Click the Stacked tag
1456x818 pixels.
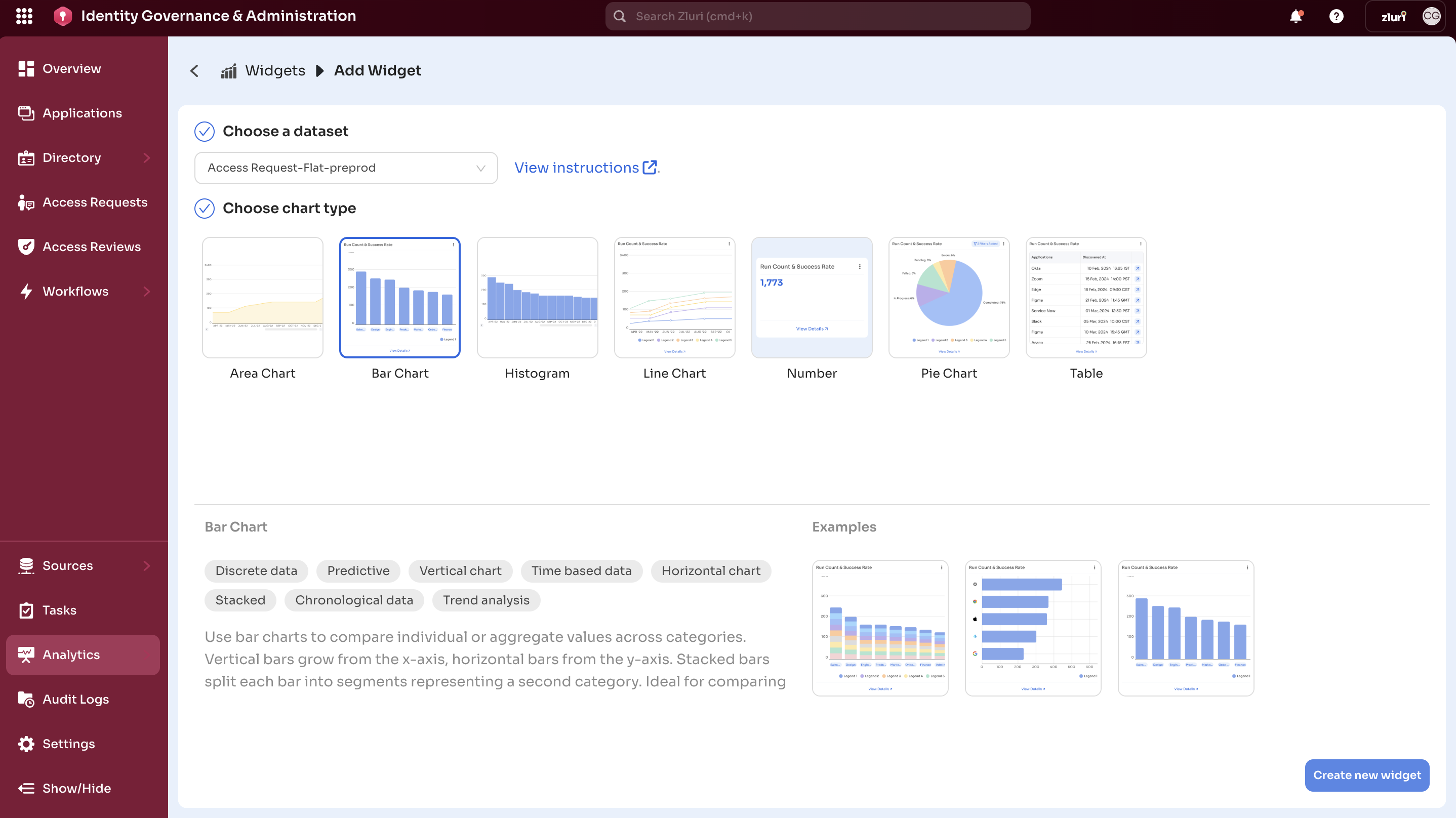pyautogui.click(x=240, y=600)
